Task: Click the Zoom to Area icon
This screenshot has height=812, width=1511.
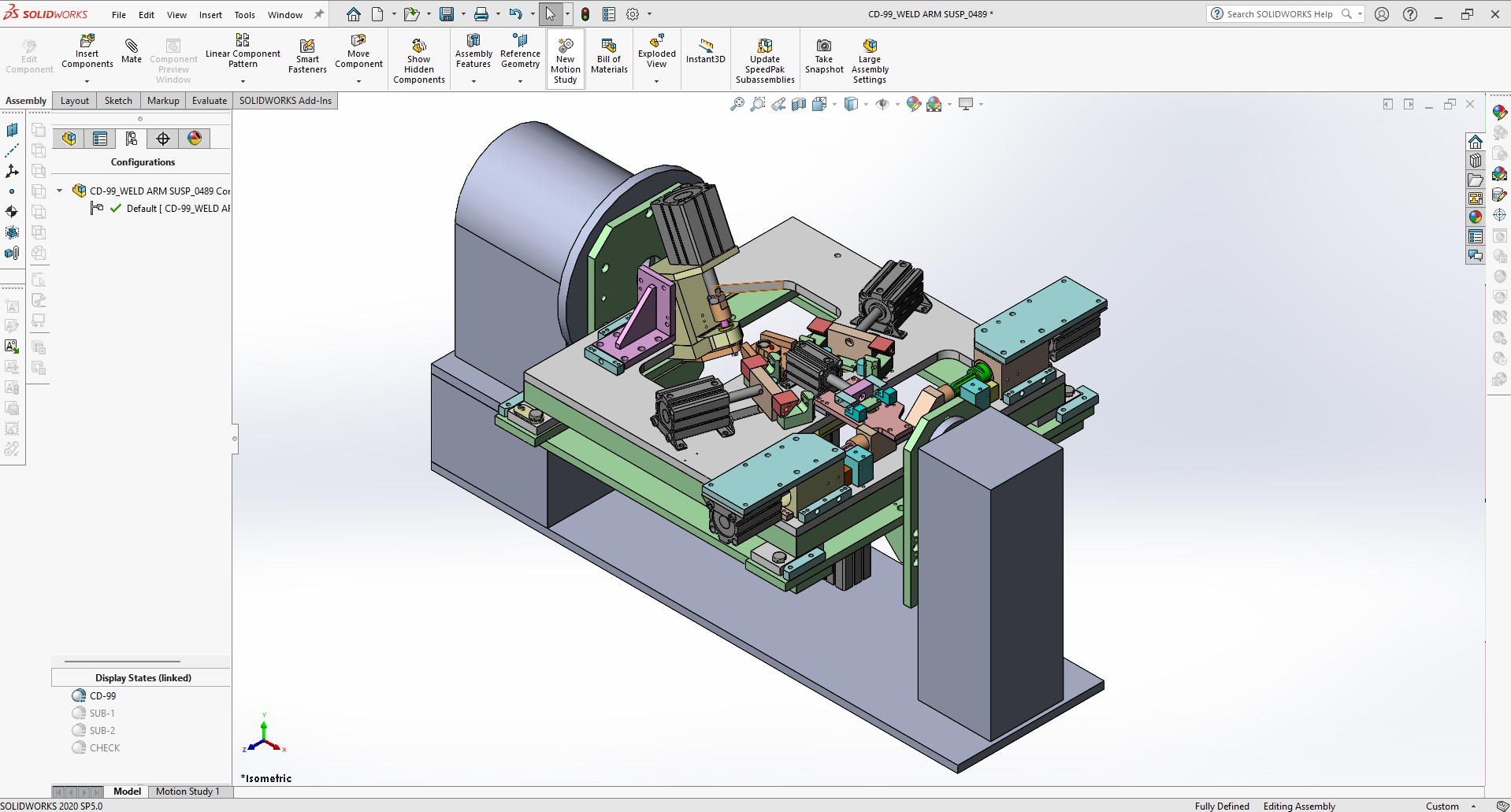Action: pyautogui.click(x=758, y=104)
